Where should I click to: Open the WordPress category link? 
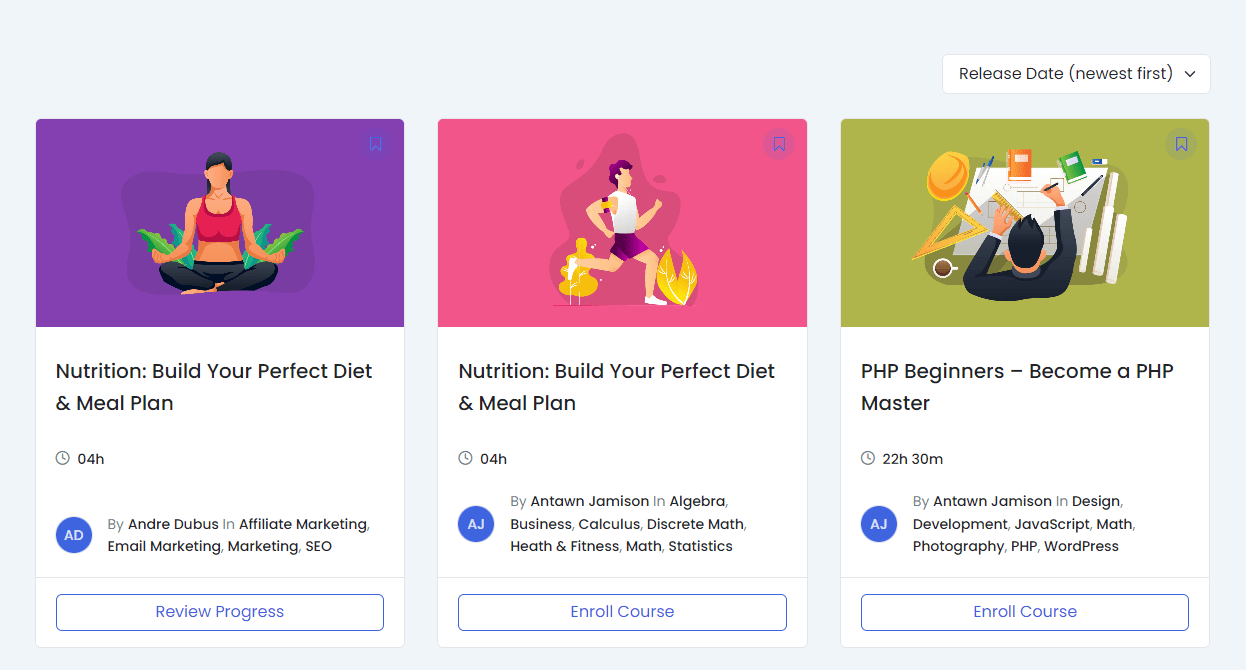click(1081, 546)
